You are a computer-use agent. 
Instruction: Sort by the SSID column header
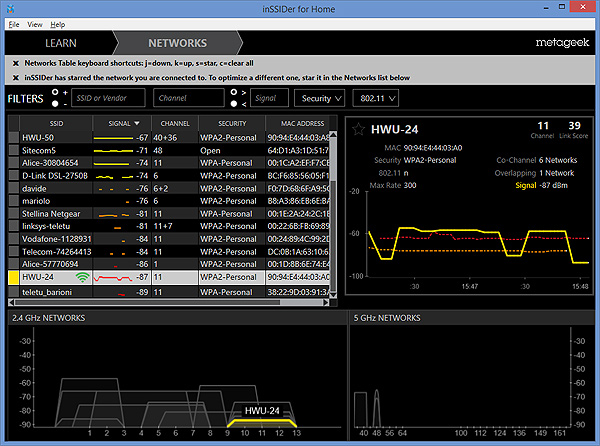point(56,124)
